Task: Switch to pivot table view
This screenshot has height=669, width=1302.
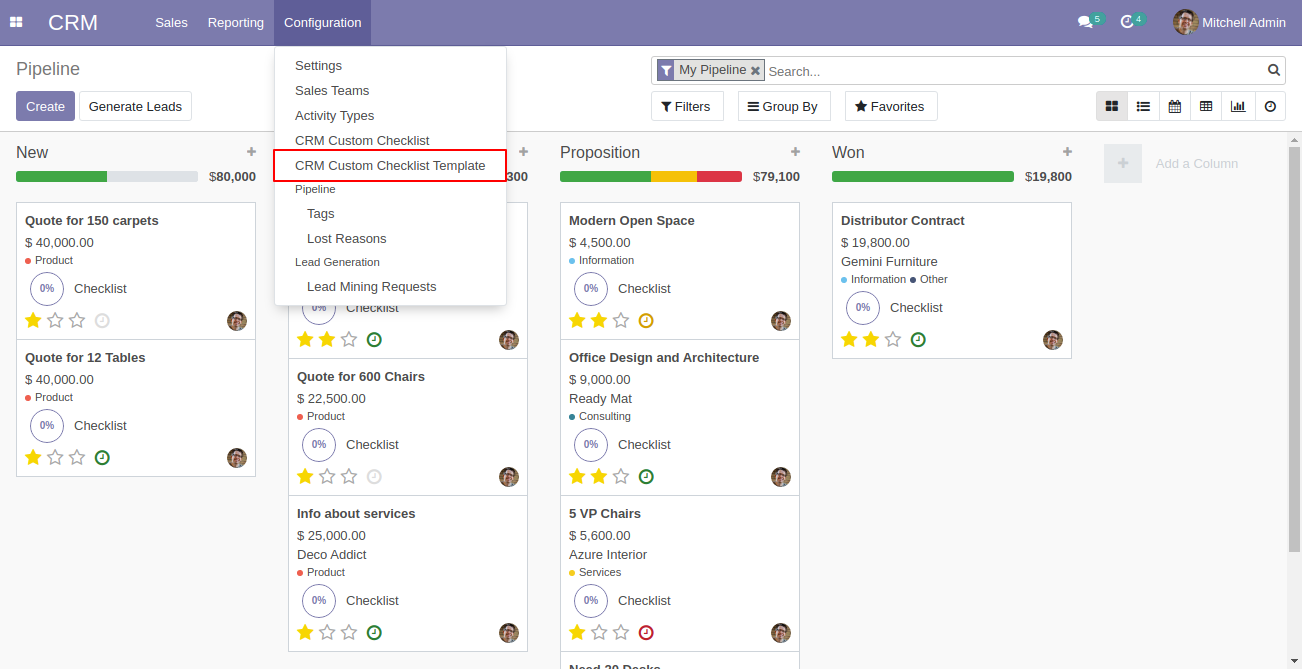Action: [1206, 106]
